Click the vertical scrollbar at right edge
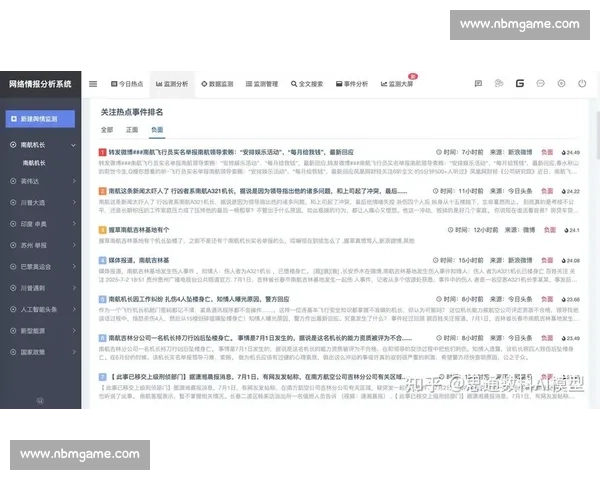The width and height of the screenshot is (600, 480). [x=598, y=134]
